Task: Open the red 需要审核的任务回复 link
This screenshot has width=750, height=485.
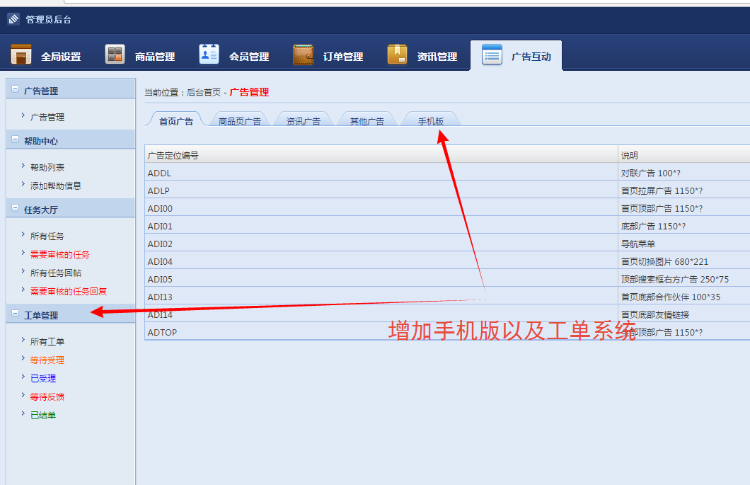Action: pos(68,291)
